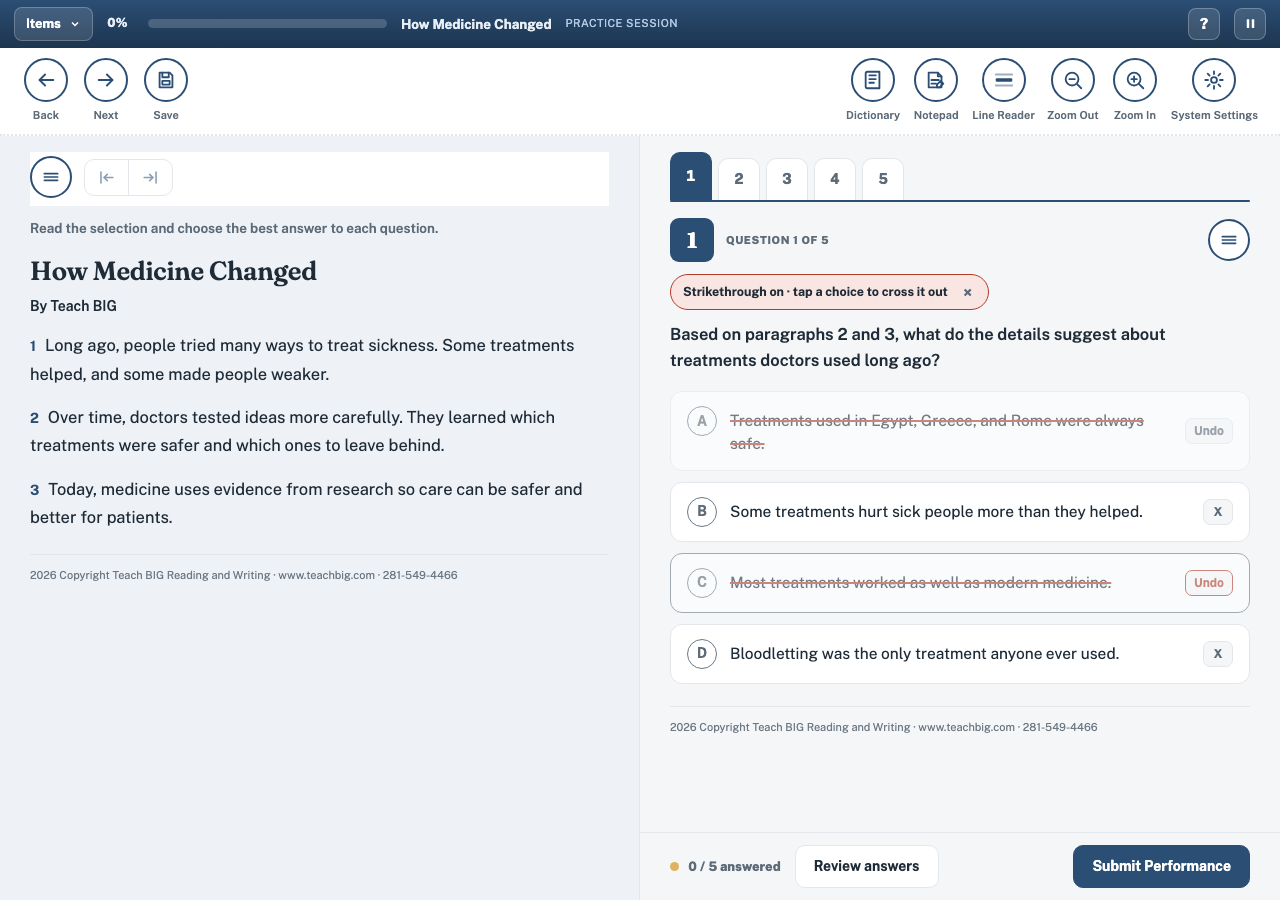The width and height of the screenshot is (1280, 900).
Task: Select answer choice B circle
Action: click(702, 512)
